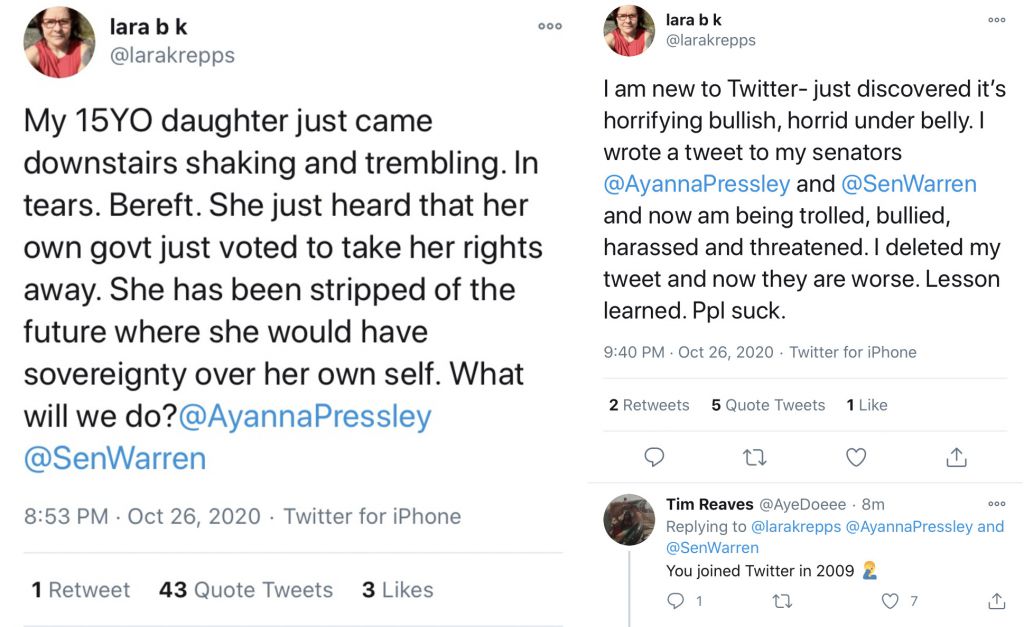Show the 3 Likes on left tweet
This screenshot has height=627, width=1024.
(x=398, y=590)
